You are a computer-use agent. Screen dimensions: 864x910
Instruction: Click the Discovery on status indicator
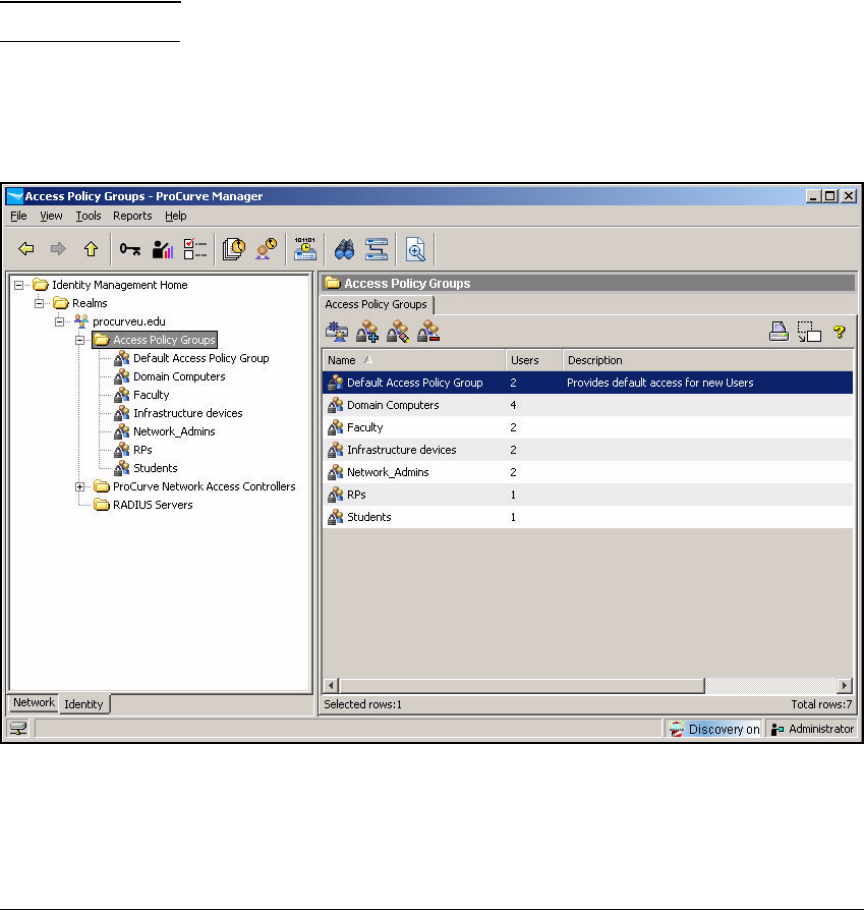pos(714,729)
